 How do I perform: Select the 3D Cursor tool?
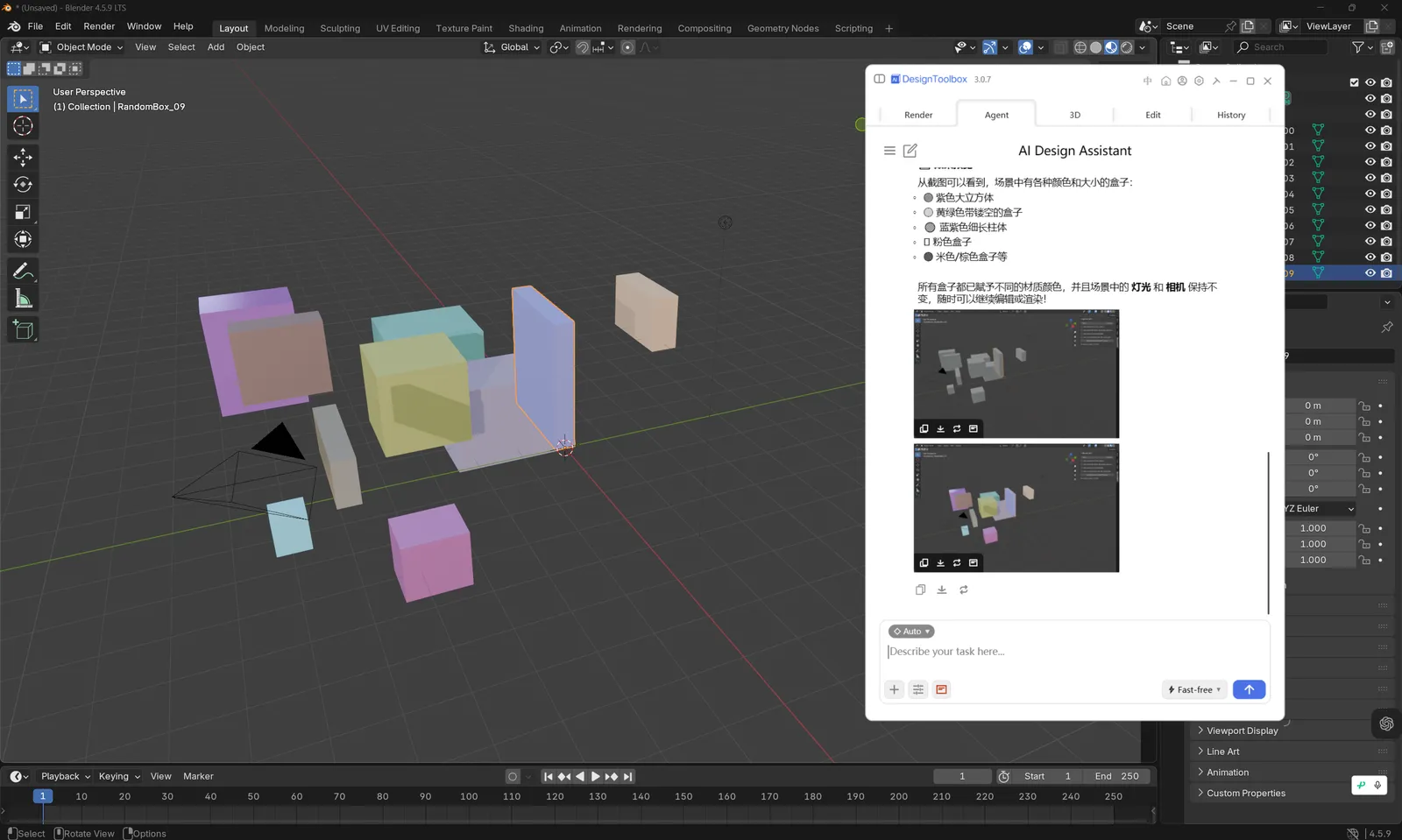coord(23,126)
